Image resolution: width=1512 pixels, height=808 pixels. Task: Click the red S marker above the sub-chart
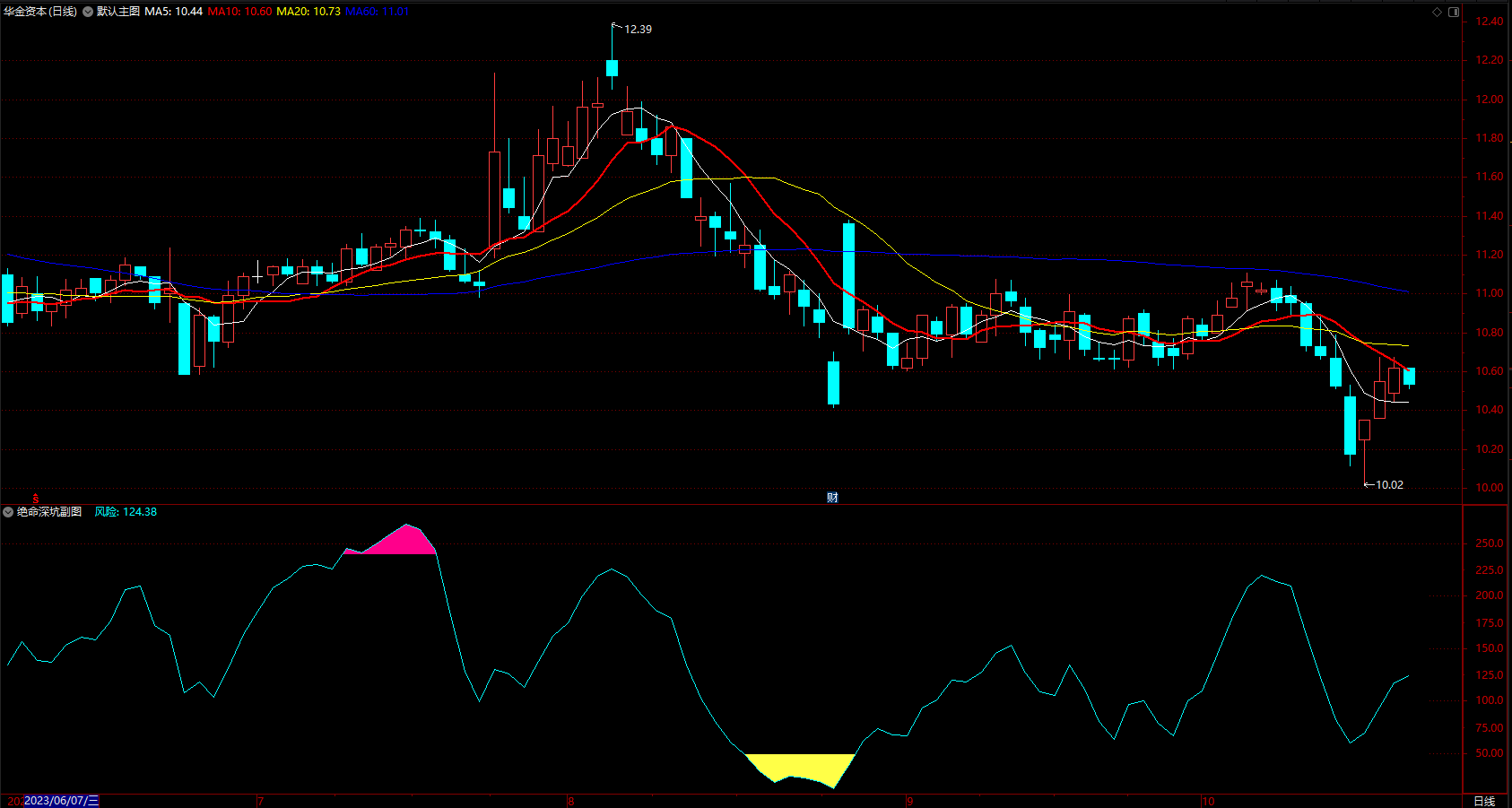coord(36,499)
